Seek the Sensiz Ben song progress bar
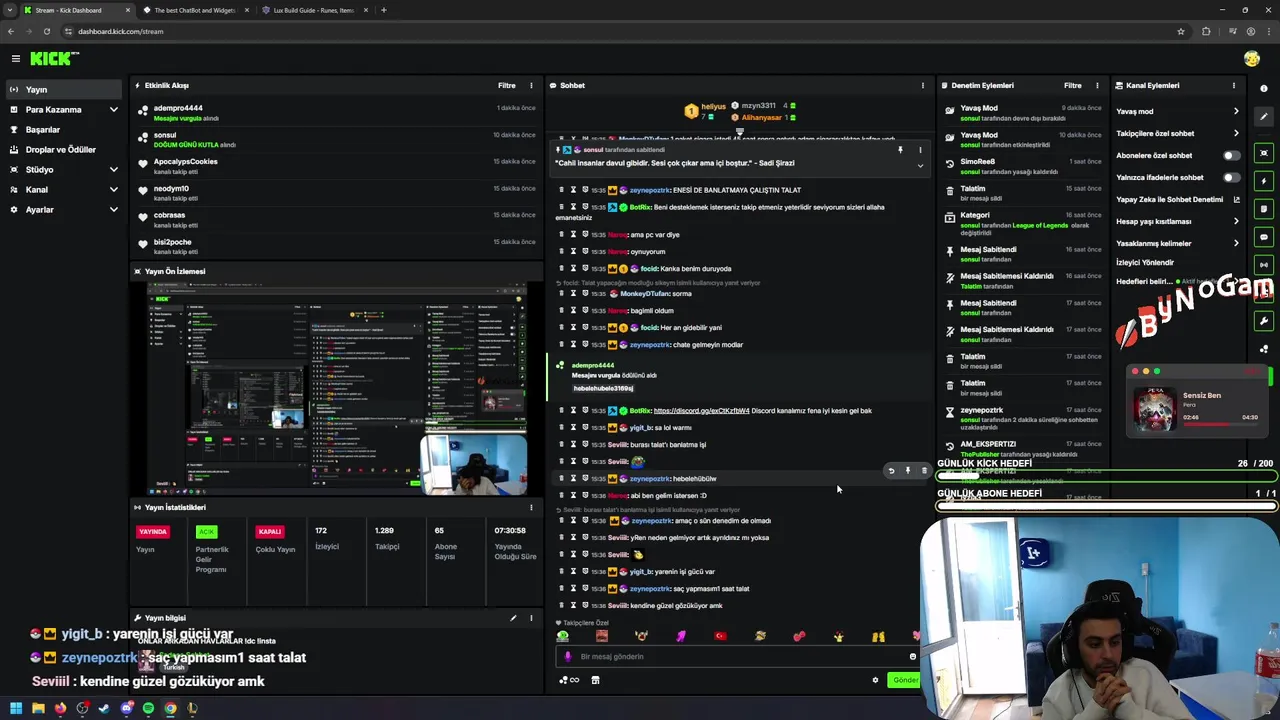 (1220, 424)
